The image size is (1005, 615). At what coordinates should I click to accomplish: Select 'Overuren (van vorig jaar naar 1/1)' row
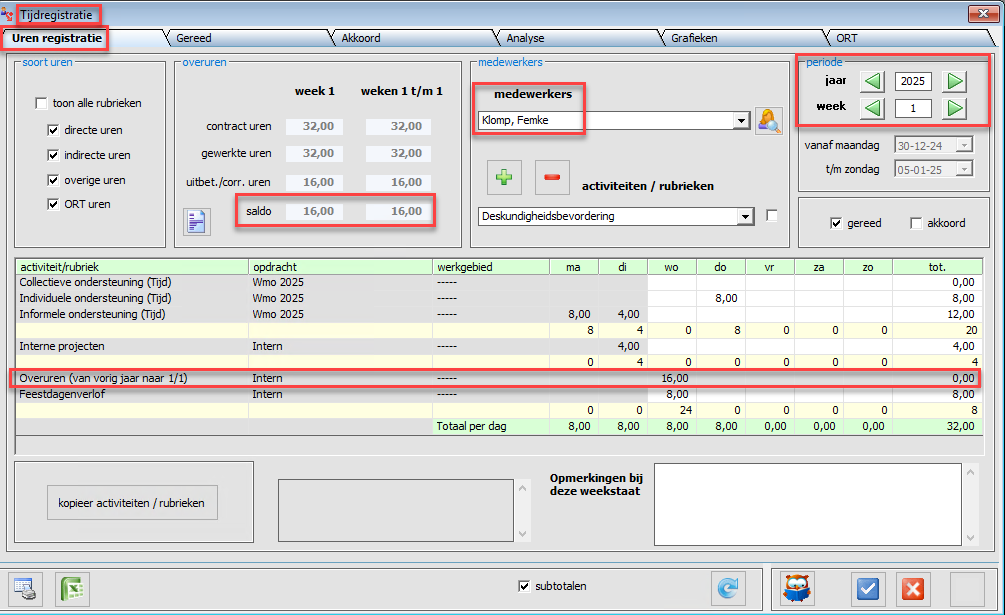(499, 379)
